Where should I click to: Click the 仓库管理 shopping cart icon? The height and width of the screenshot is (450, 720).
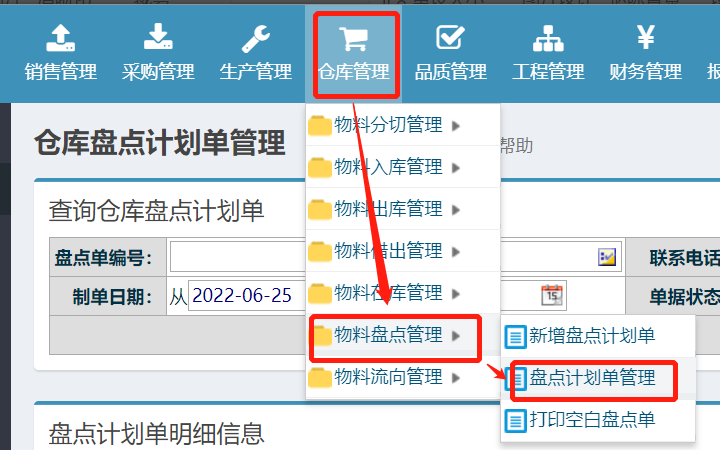(x=354, y=39)
